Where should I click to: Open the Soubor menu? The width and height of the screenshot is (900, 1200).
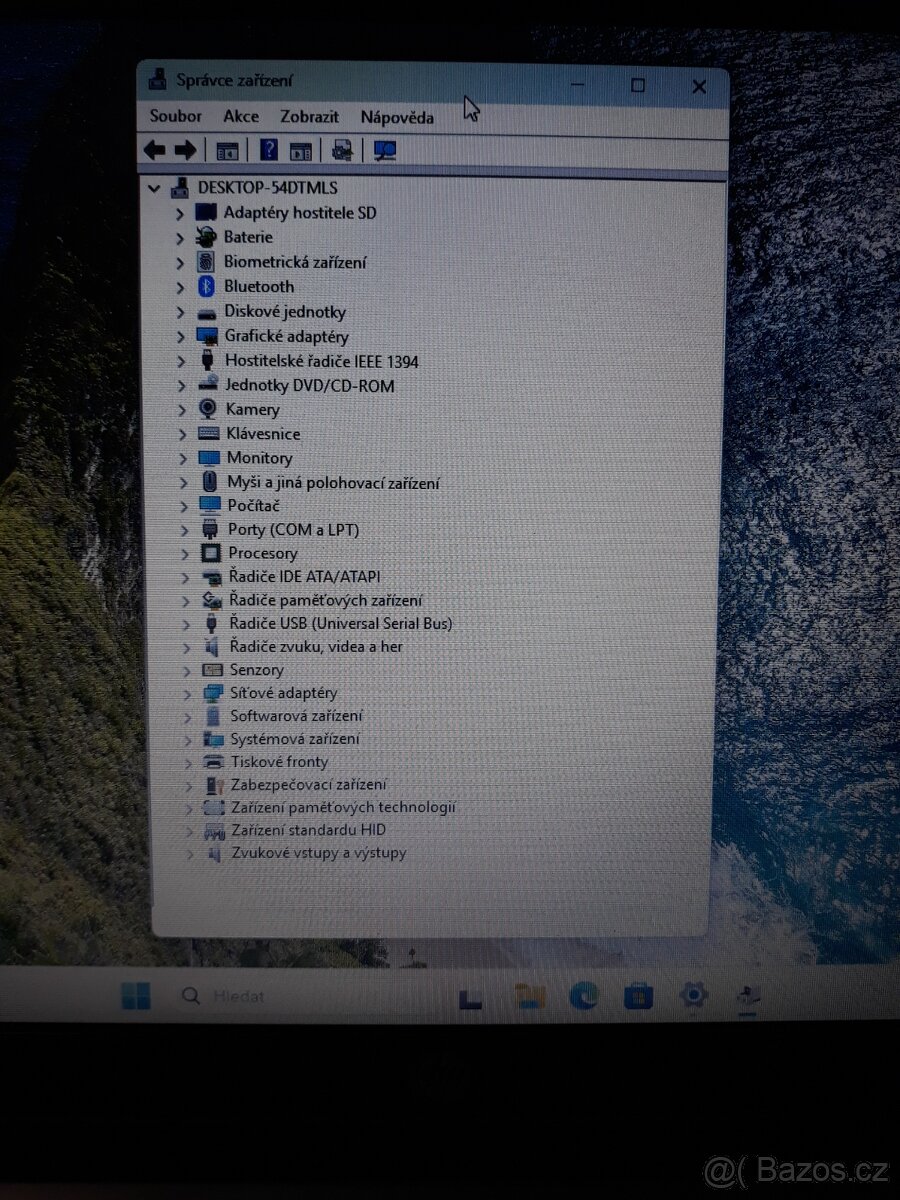[x=175, y=117]
